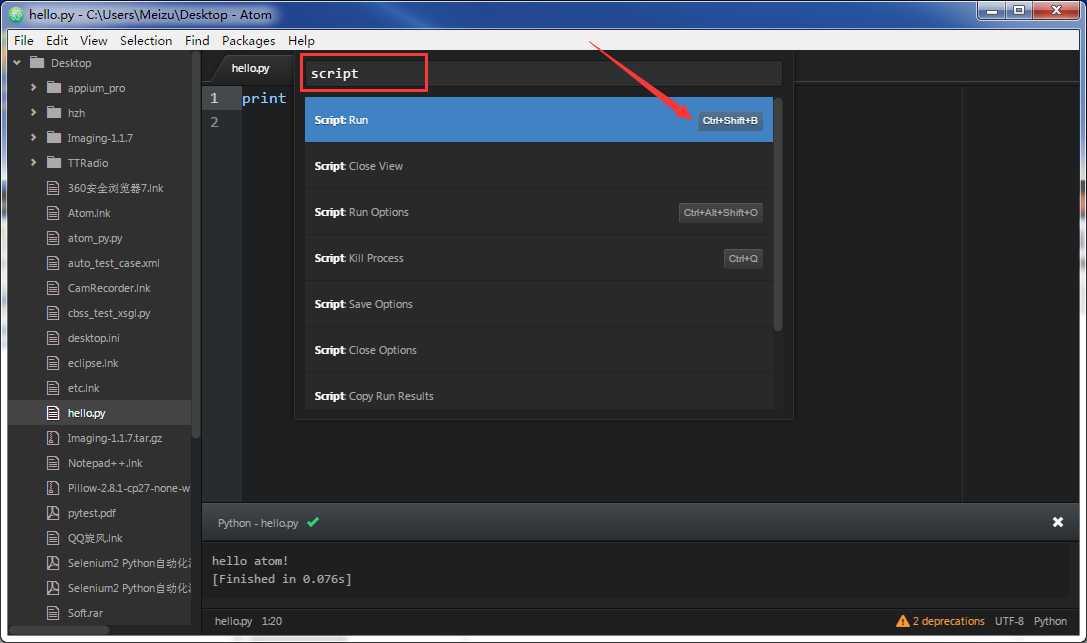Expand the appium_pro folder
Viewport: 1087px width, 643px height.
[33, 87]
